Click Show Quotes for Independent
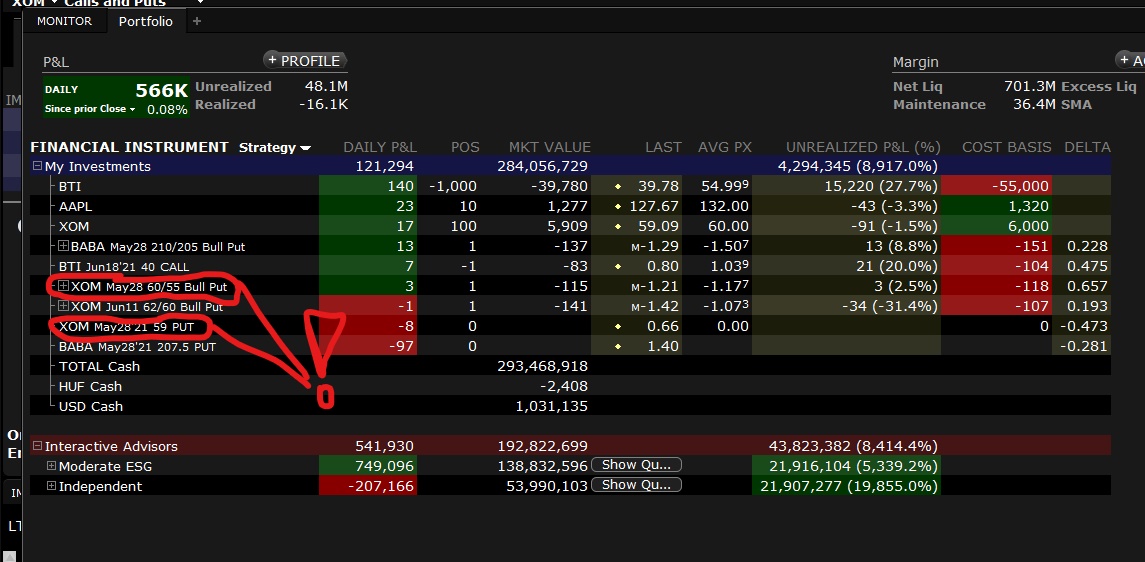Image resolution: width=1145 pixels, height=562 pixels. click(x=636, y=485)
